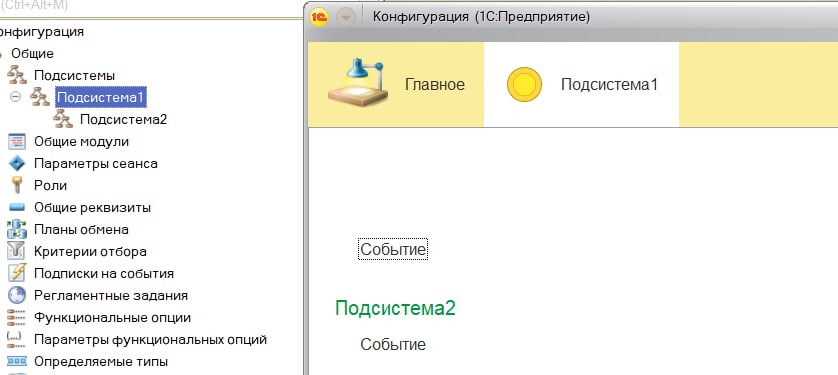Image resolution: width=838 pixels, height=375 pixels.
Task: Click the Параметры сеанса diamond icon
Action: (17, 163)
